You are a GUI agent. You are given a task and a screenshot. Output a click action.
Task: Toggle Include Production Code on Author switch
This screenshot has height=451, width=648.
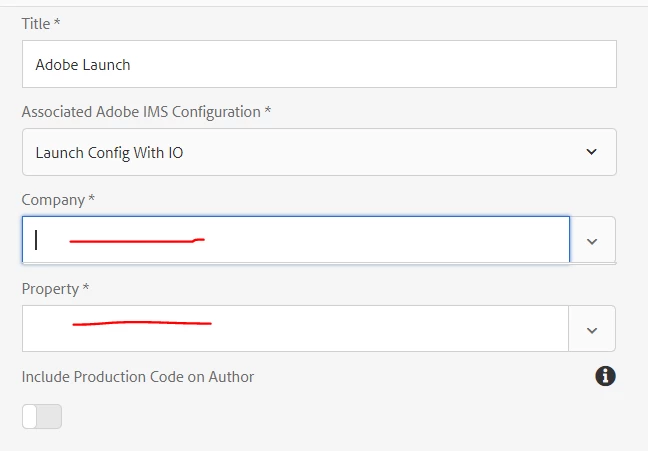pos(42,416)
